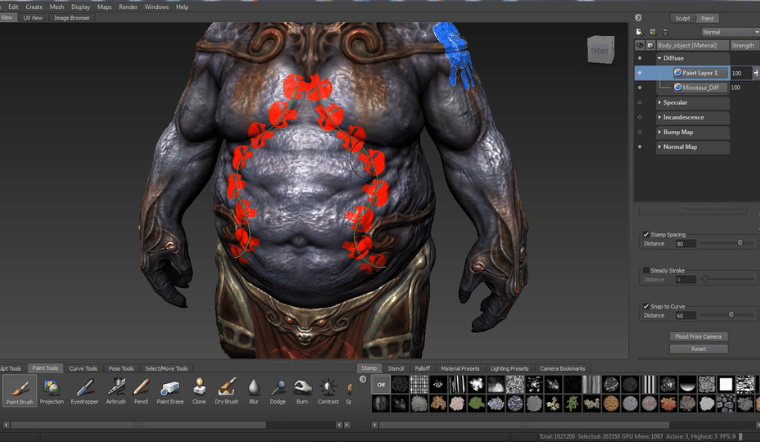The height and width of the screenshot is (442, 760).
Task: Click the Sculpt mode button
Action: click(682, 18)
